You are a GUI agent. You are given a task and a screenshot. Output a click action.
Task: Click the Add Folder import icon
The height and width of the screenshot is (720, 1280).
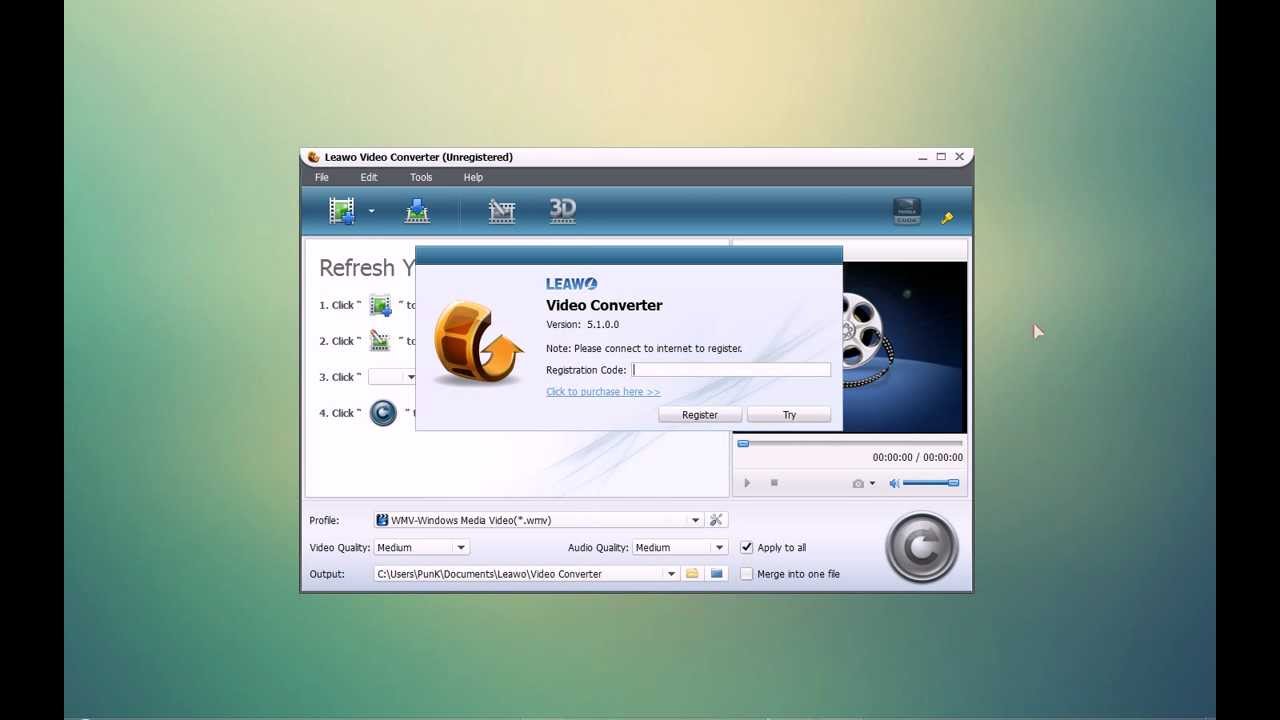click(417, 210)
